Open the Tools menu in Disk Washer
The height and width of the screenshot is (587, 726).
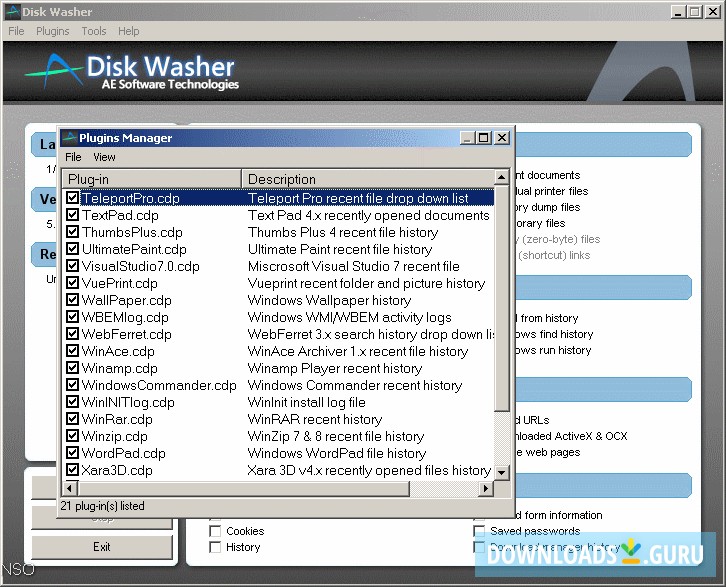(94, 31)
